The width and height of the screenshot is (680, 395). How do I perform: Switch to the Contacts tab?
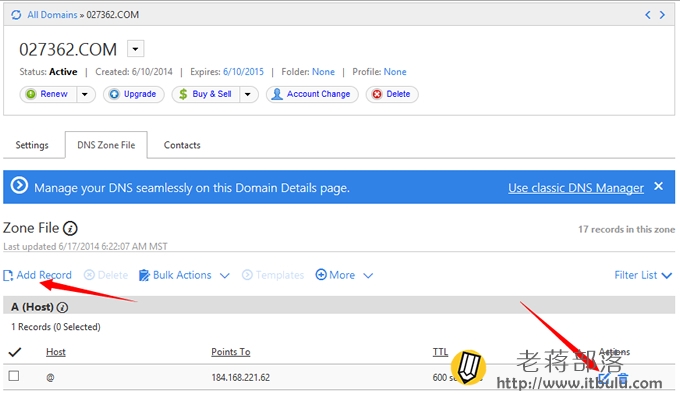click(x=182, y=145)
